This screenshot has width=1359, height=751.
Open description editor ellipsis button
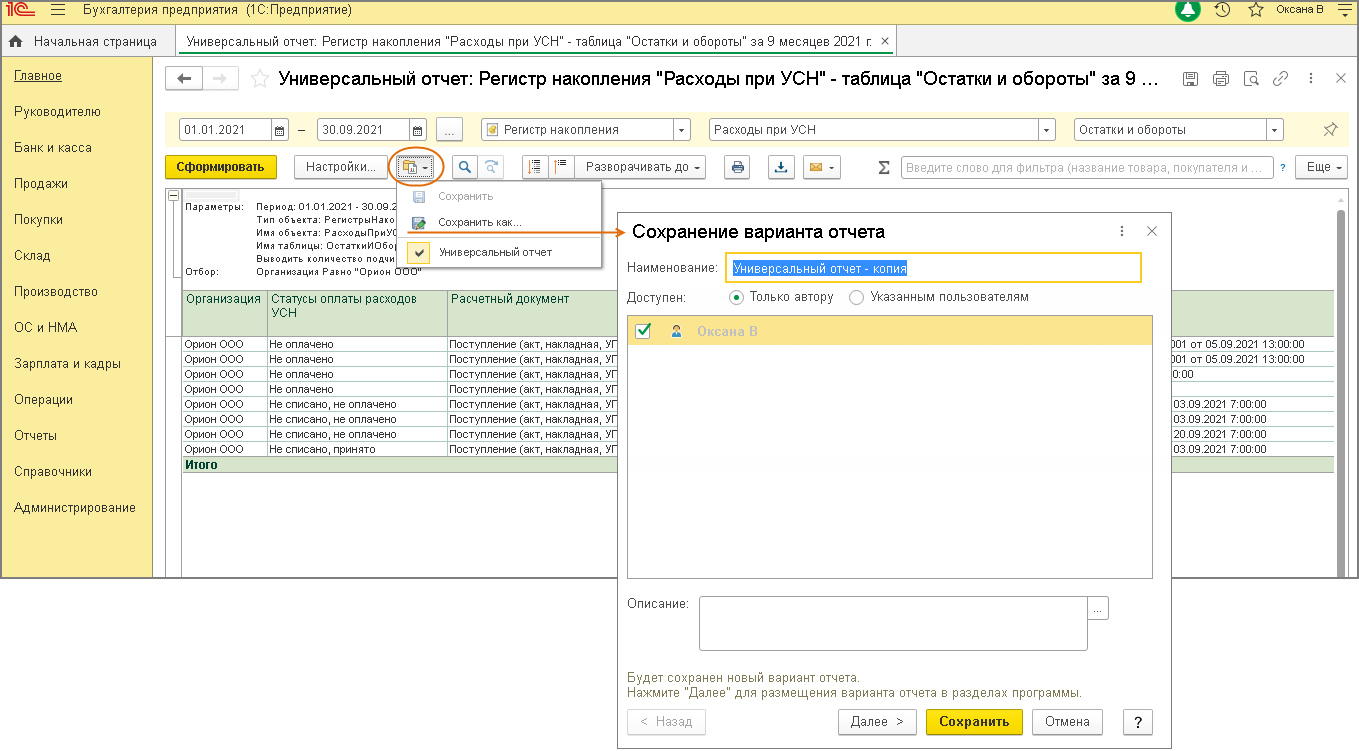[x=1099, y=608]
